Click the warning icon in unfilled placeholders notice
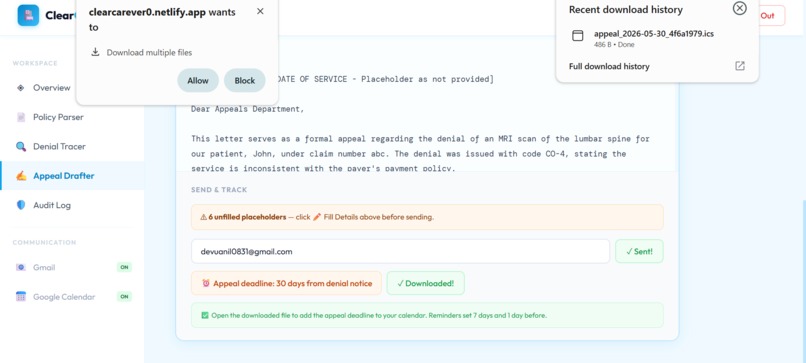806x363 pixels. [204, 217]
